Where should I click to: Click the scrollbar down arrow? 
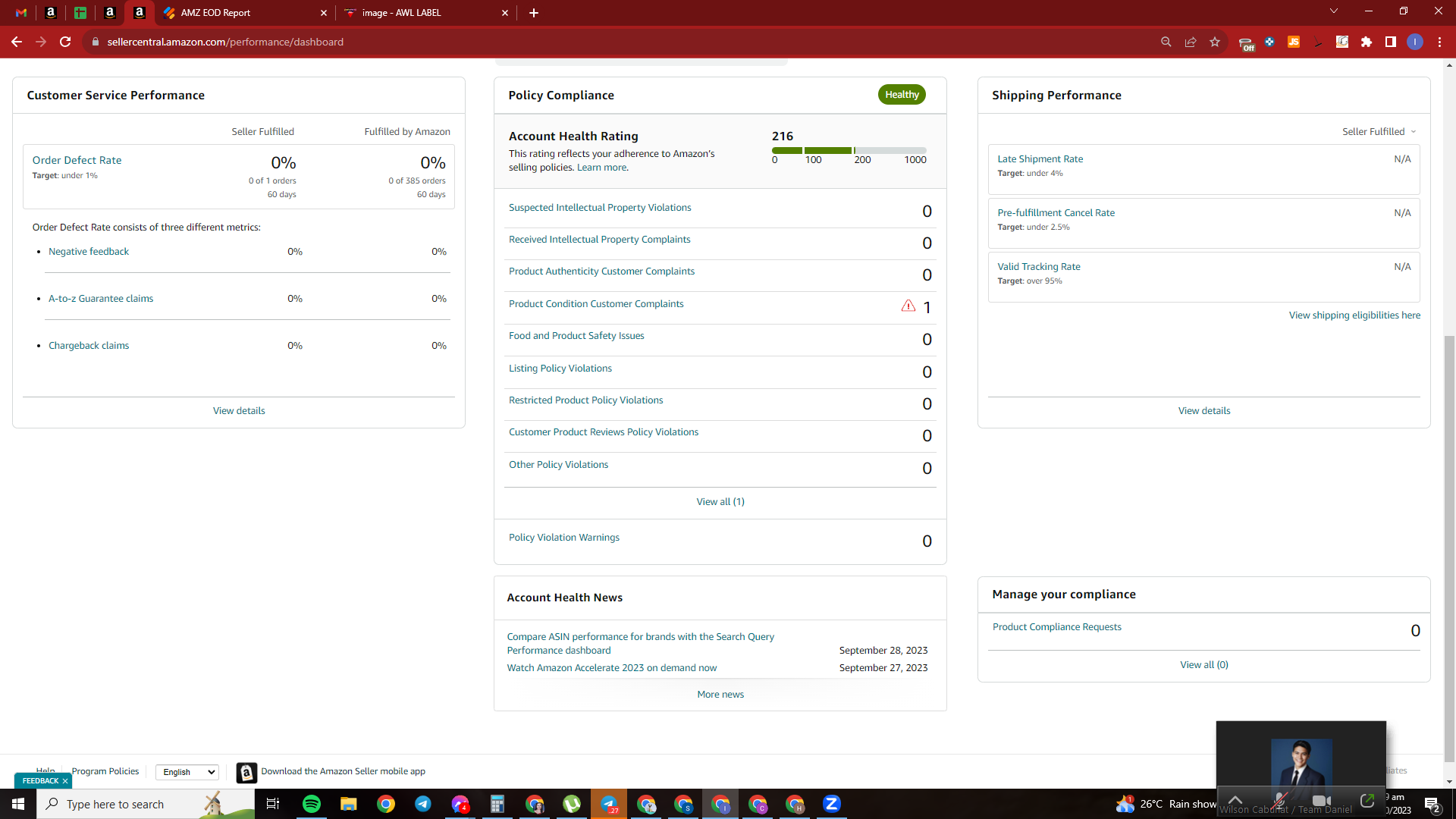pos(1449,781)
